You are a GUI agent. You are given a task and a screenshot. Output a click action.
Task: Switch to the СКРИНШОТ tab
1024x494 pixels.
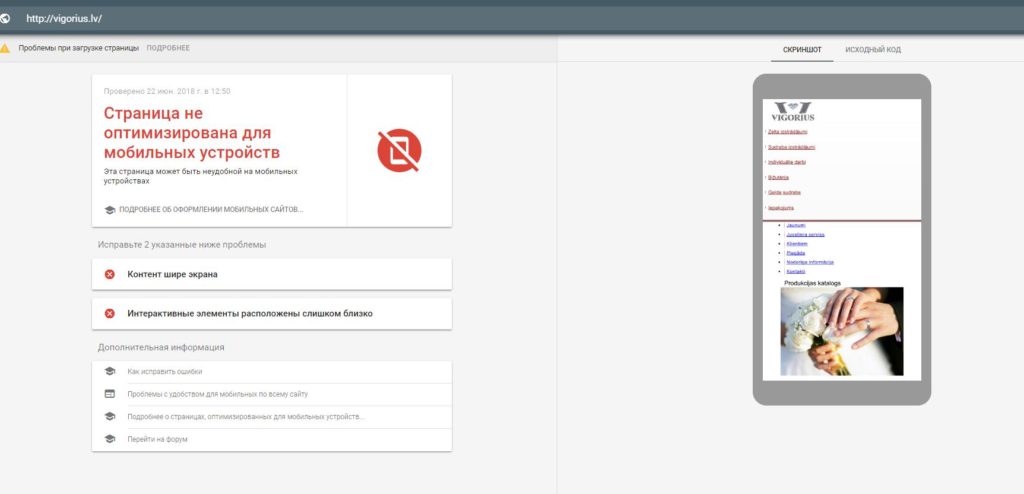[802, 49]
